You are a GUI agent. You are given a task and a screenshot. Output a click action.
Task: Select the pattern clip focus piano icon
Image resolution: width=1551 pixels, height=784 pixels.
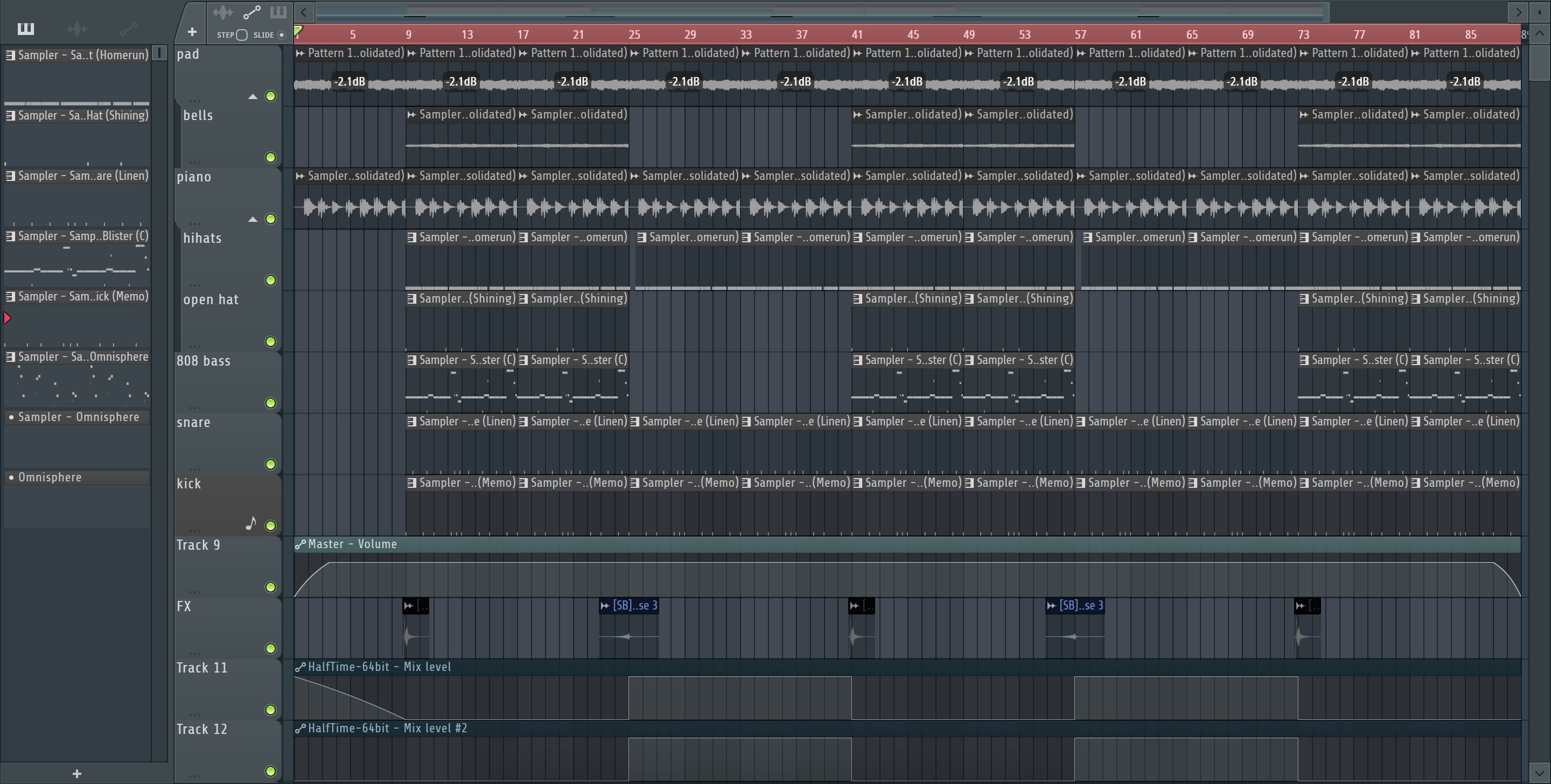point(278,12)
